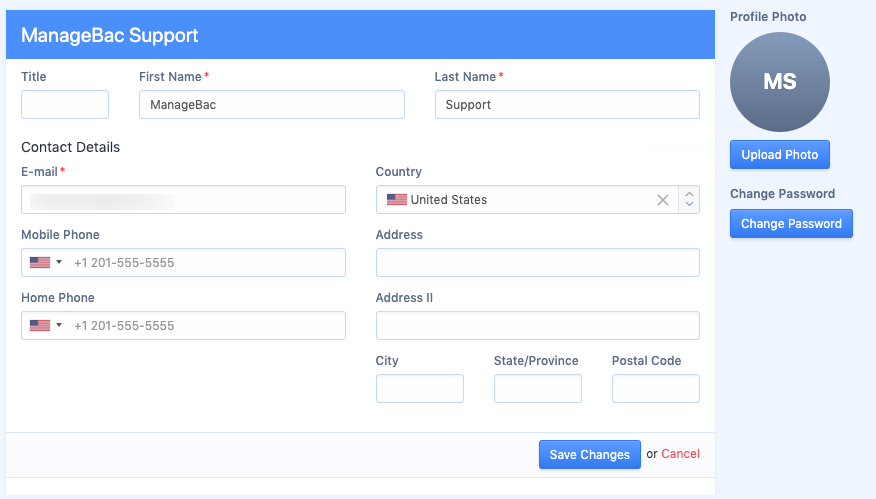Save Changes to the profile
Screen dimensions: 876x499
tap(589, 455)
